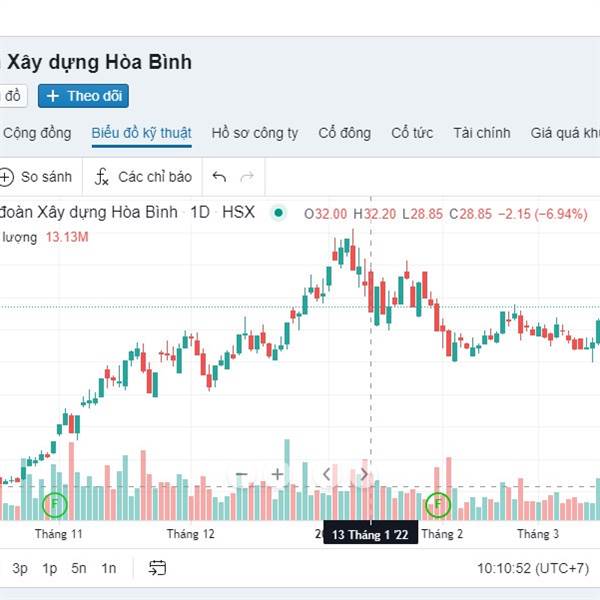
Task: Zoom out chart with minus button
Action: pyautogui.click(x=241, y=474)
